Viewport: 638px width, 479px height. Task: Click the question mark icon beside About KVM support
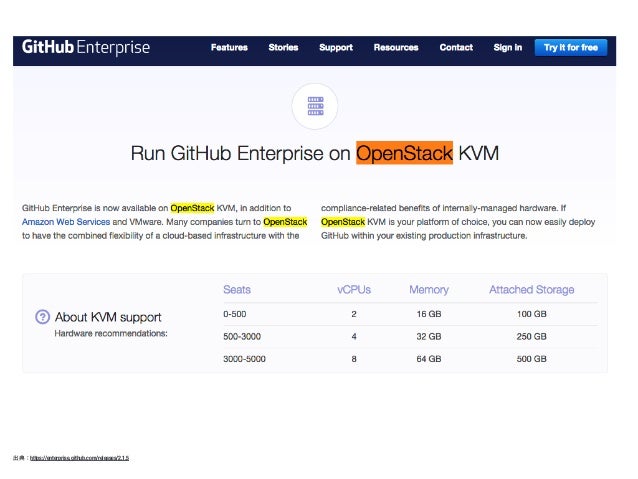(x=43, y=317)
